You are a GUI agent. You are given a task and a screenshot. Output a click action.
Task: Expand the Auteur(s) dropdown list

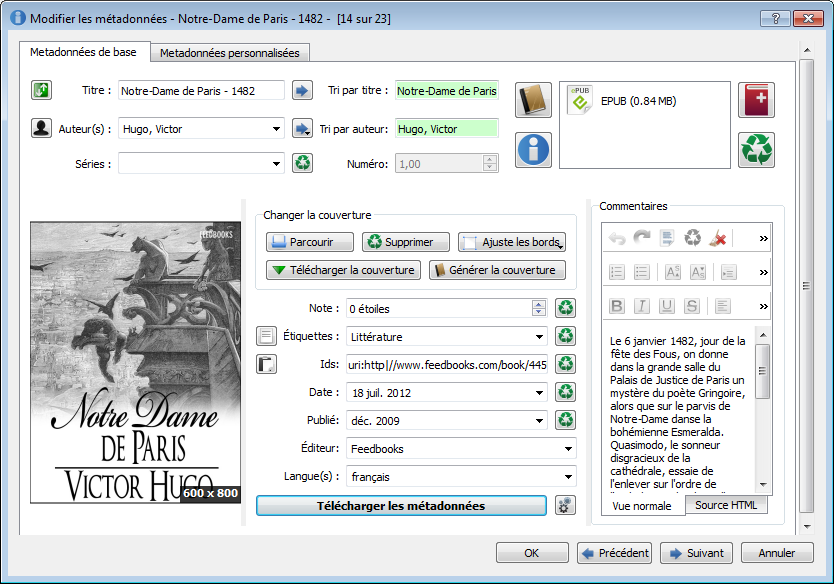pos(276,129)
